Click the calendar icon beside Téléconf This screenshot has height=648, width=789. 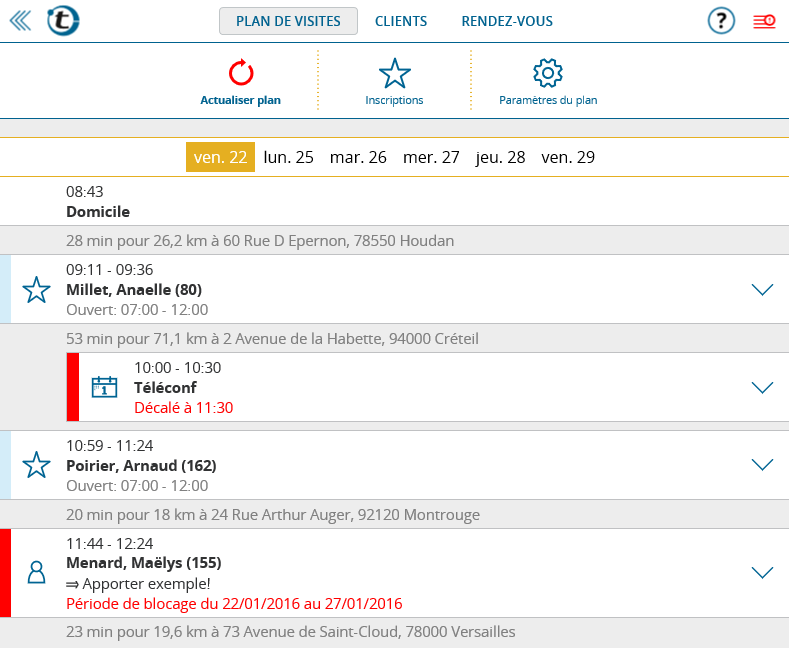click(105, 387)
